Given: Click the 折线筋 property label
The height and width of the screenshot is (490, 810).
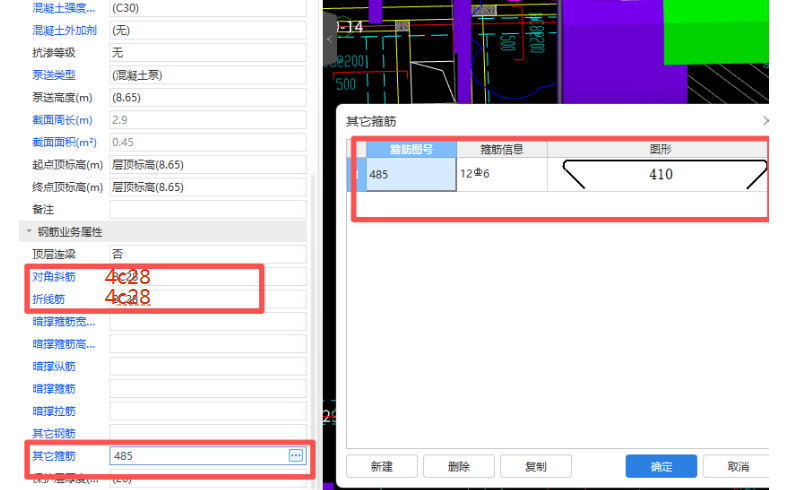Looking at the screenshot, I should pyautogui.click(x=49, y=299).
